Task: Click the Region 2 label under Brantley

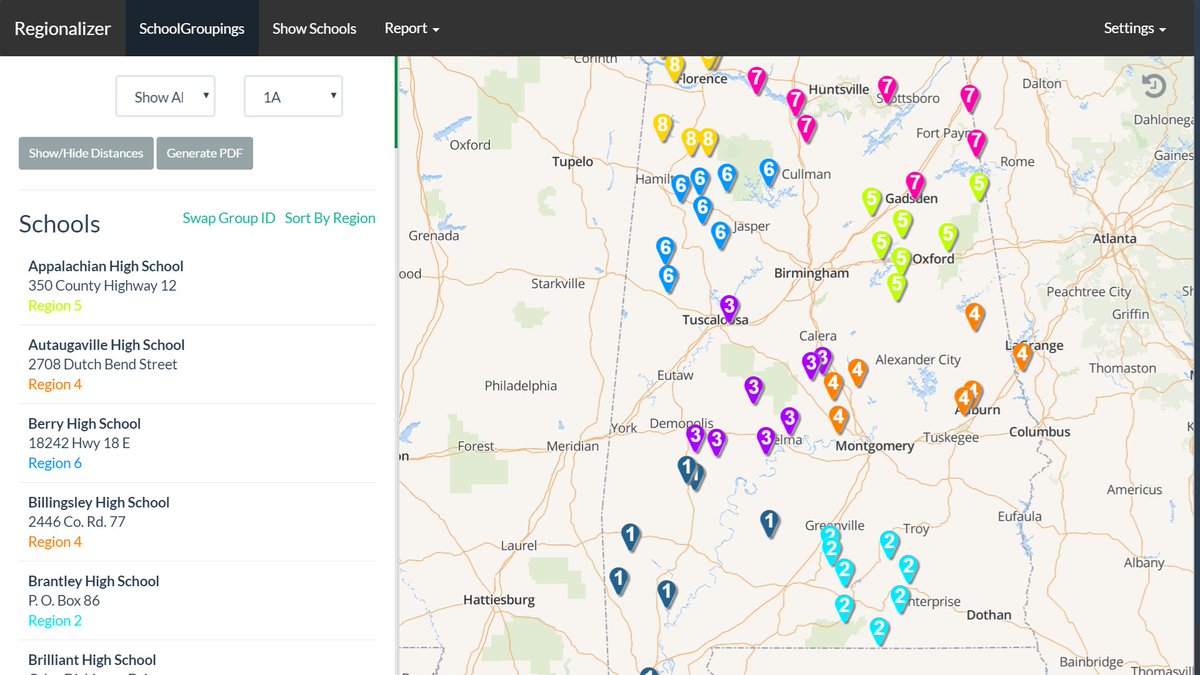Action: point(55,620)
